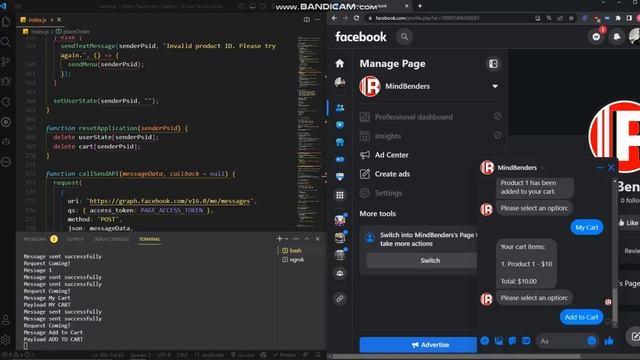640x360 pixels.
Task: Open Source Control in VS Code activity bar
Action: [x=6, y=62]
